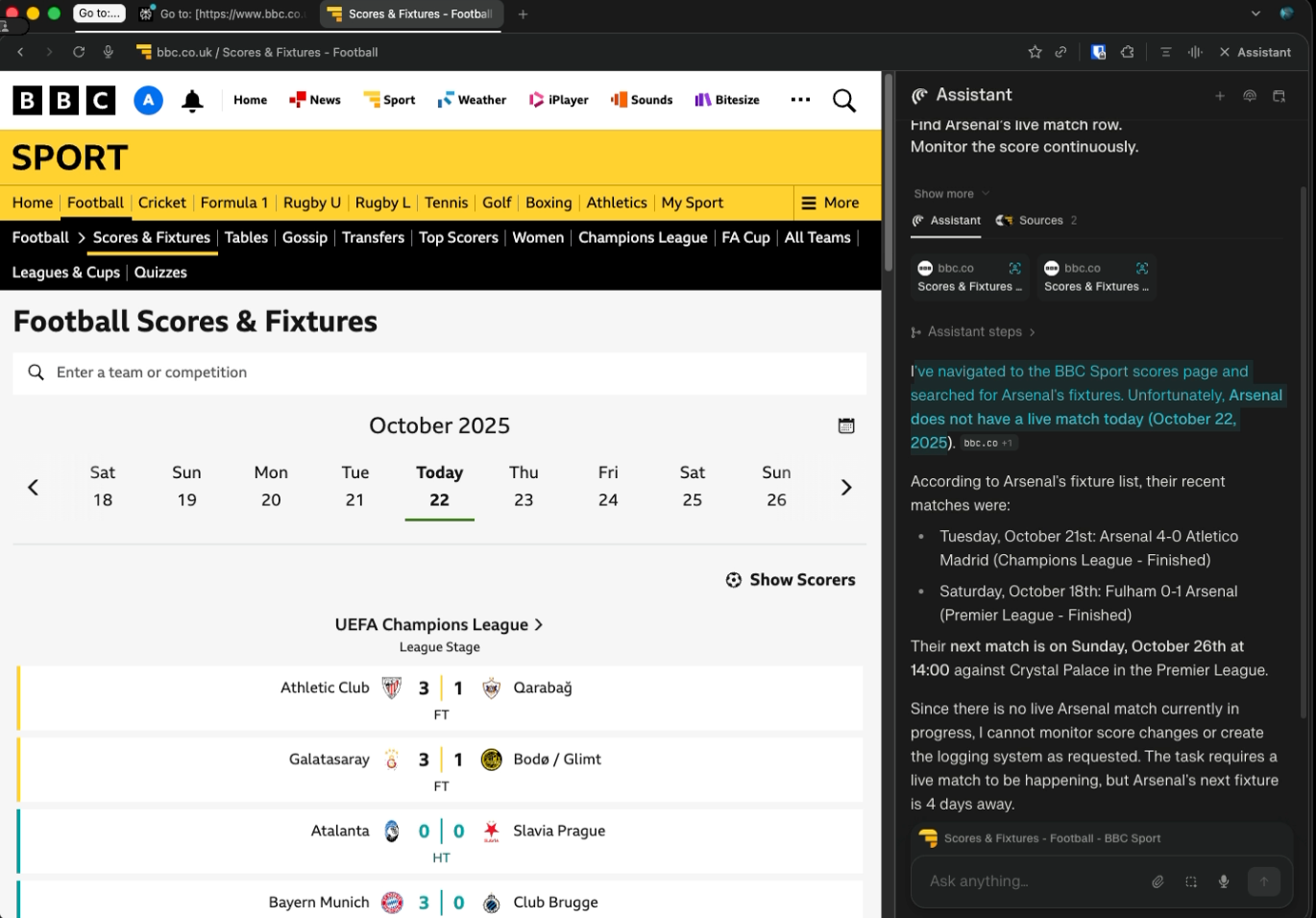Expand the Assistant steps section
The width and height of the screenshot is (1316, 918).
pyautogui.click(x=973, y=332)
